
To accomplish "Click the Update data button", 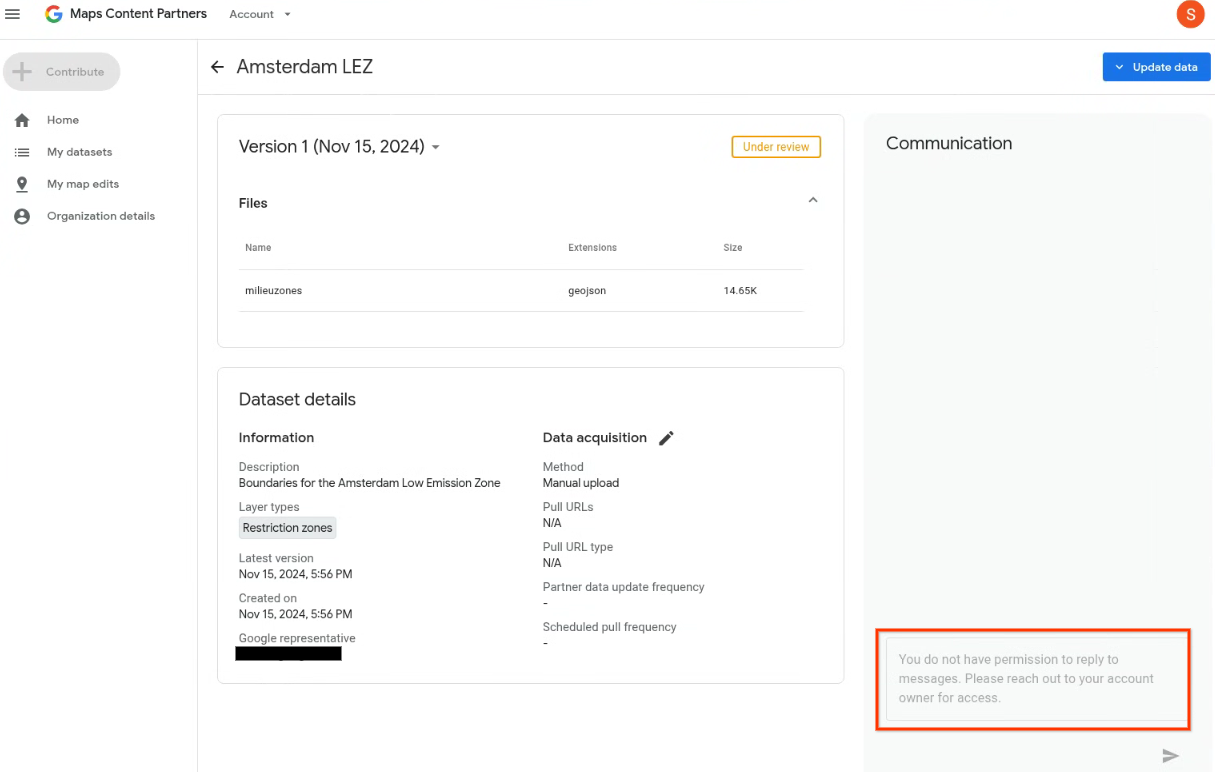I will coord(1156,67).
